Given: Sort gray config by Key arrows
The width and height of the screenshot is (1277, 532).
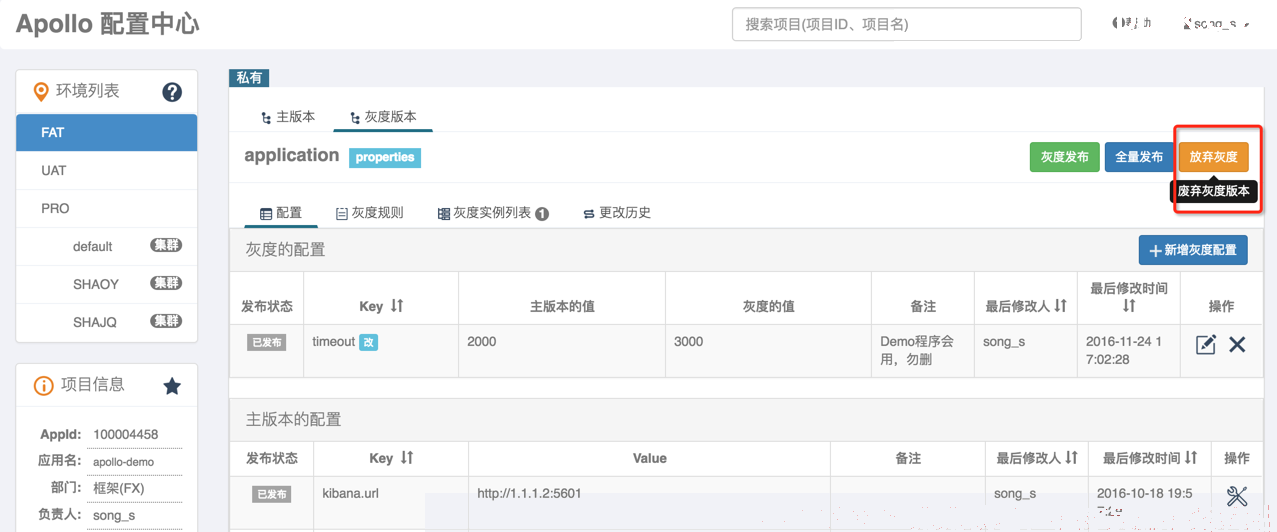Looking at the screenshot, I should [397, 305].
